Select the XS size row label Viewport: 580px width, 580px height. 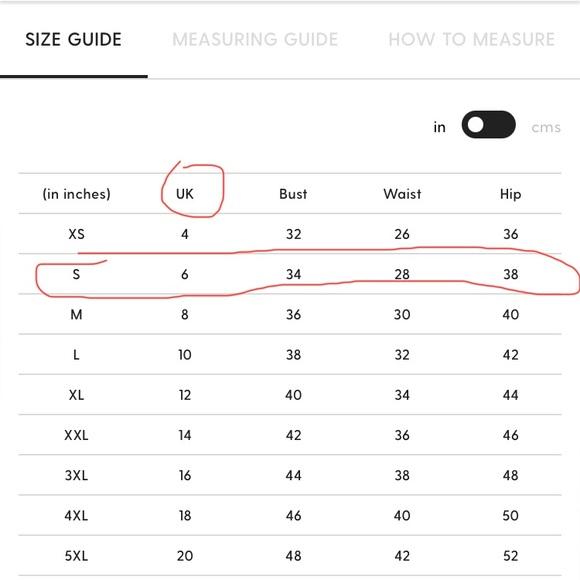(76, 234)
